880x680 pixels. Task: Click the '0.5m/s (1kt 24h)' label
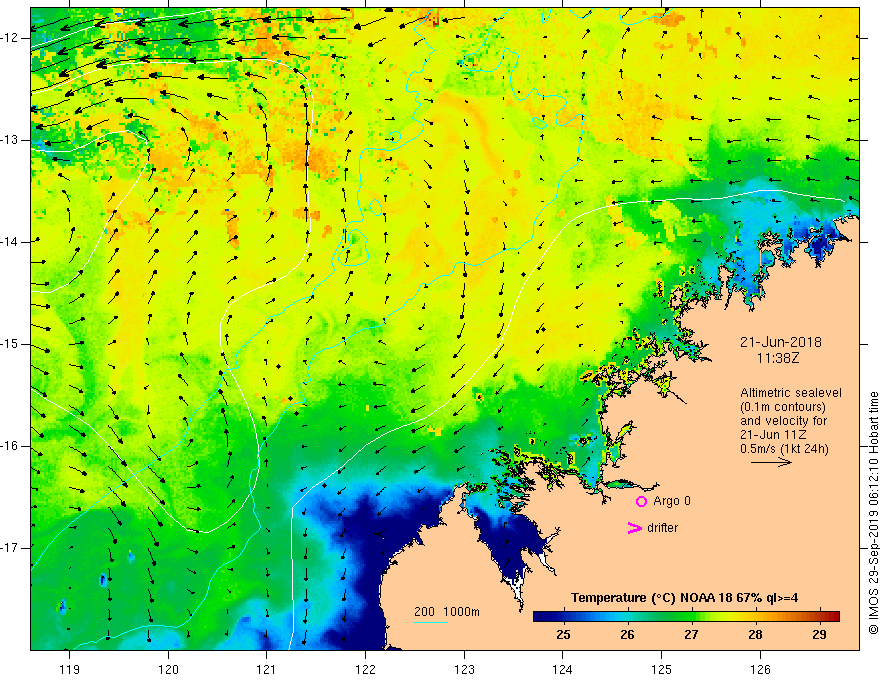pos(784,449)
